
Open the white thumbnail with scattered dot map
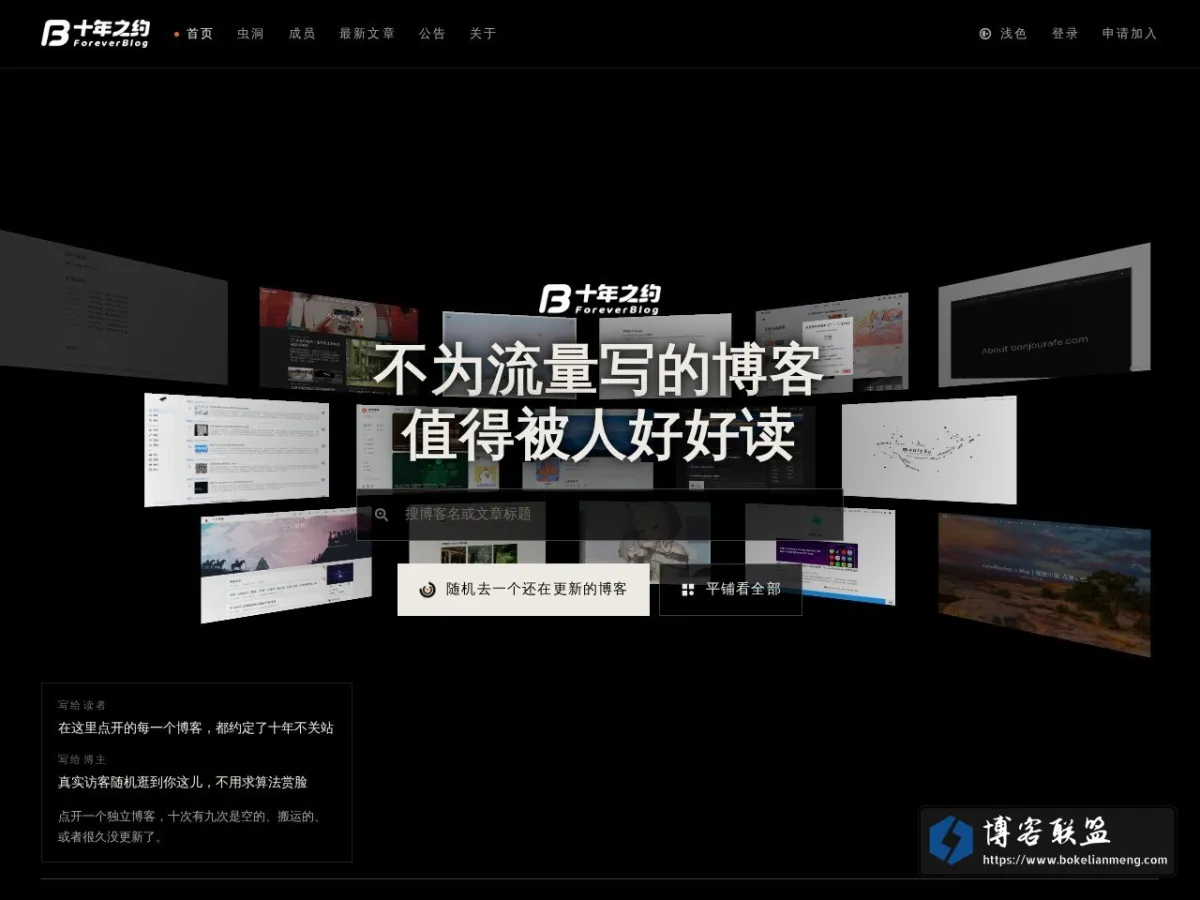(x=929, y=450)
